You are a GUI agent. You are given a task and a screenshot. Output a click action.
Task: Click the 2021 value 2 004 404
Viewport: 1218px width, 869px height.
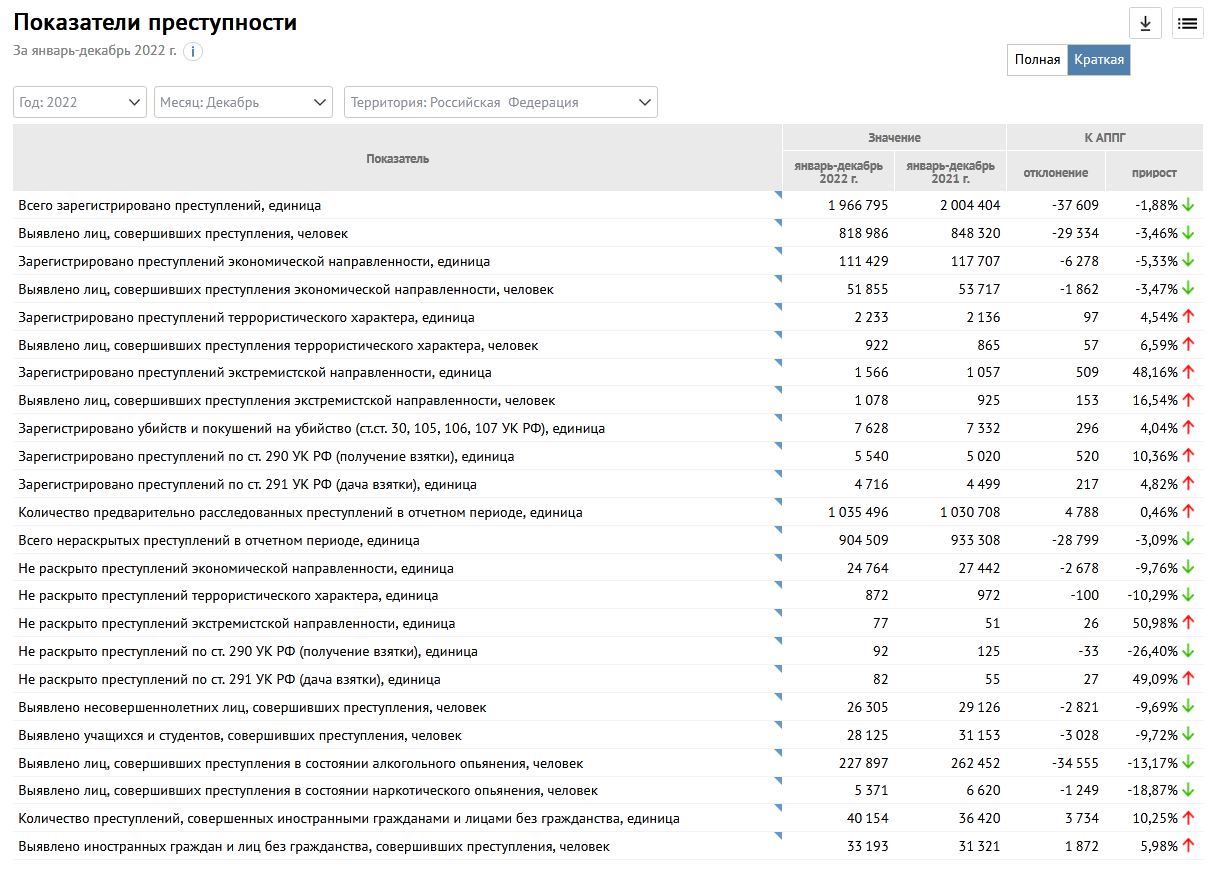(x=970, y=205)
